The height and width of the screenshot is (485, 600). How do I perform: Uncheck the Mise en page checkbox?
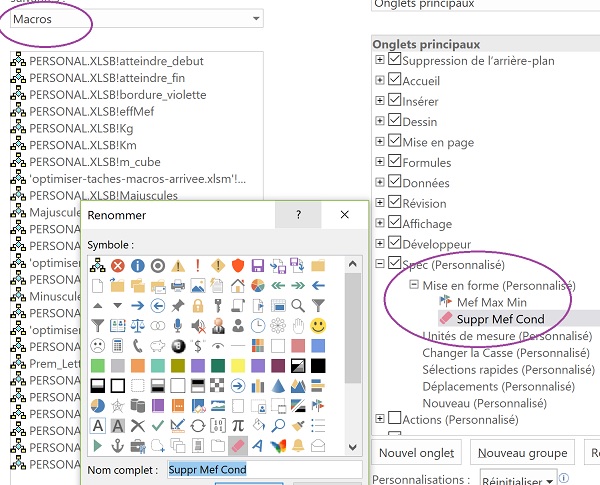(x=395, y=140)
